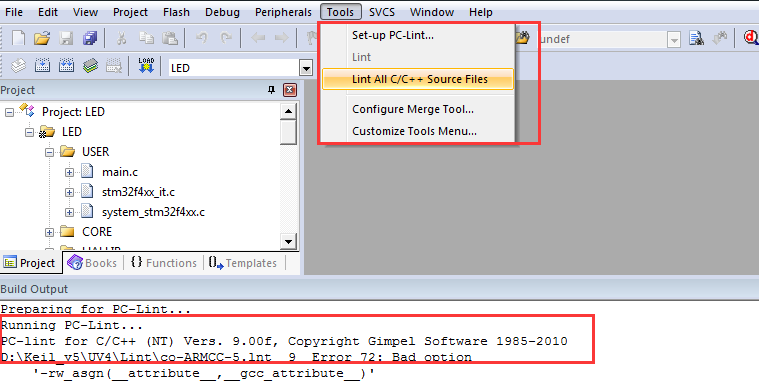Screen dimensions: 759x382
Task: Collapse the LED target node
Action: point(30,132)
